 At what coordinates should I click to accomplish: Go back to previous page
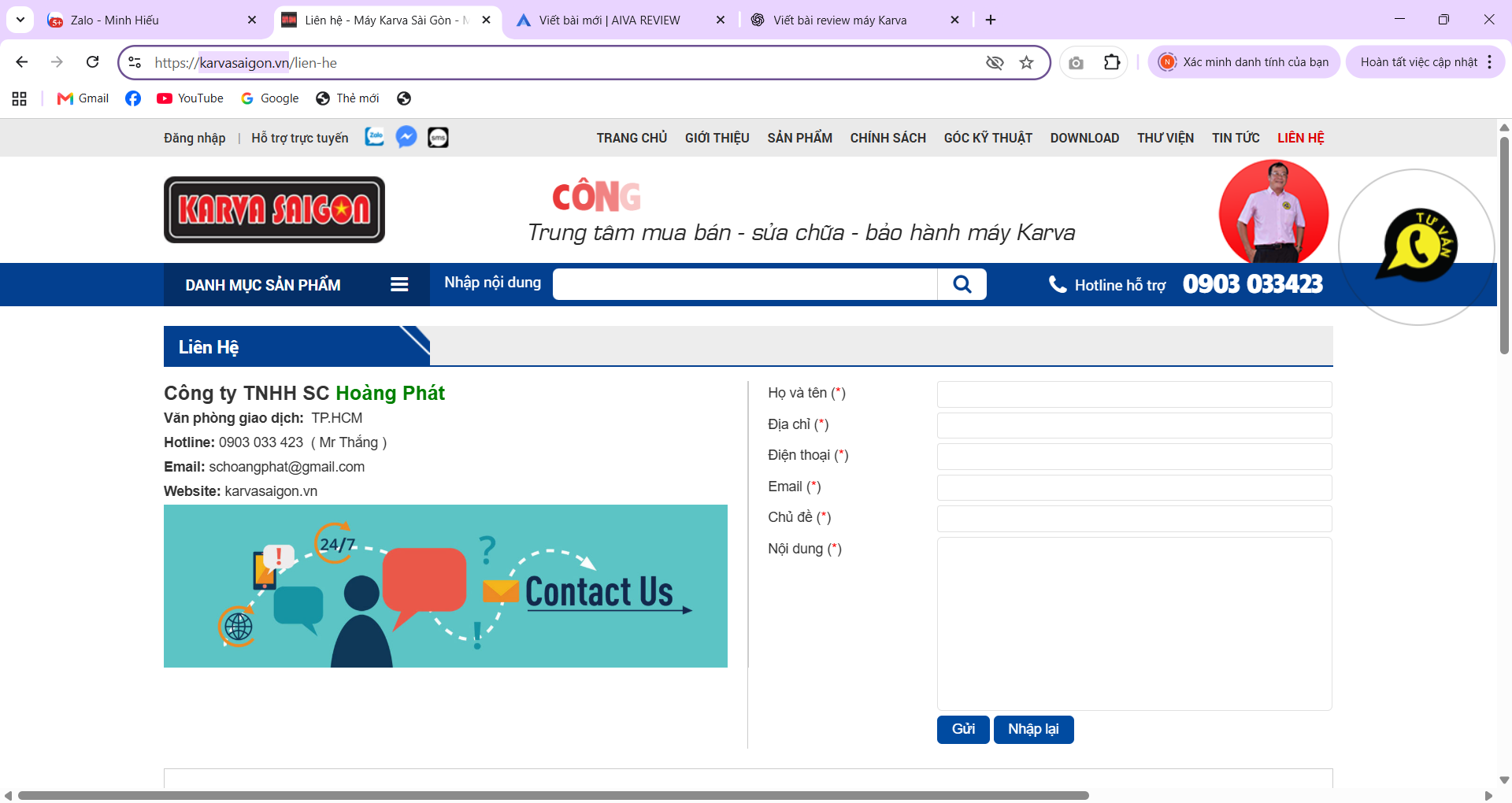[22, 62]
